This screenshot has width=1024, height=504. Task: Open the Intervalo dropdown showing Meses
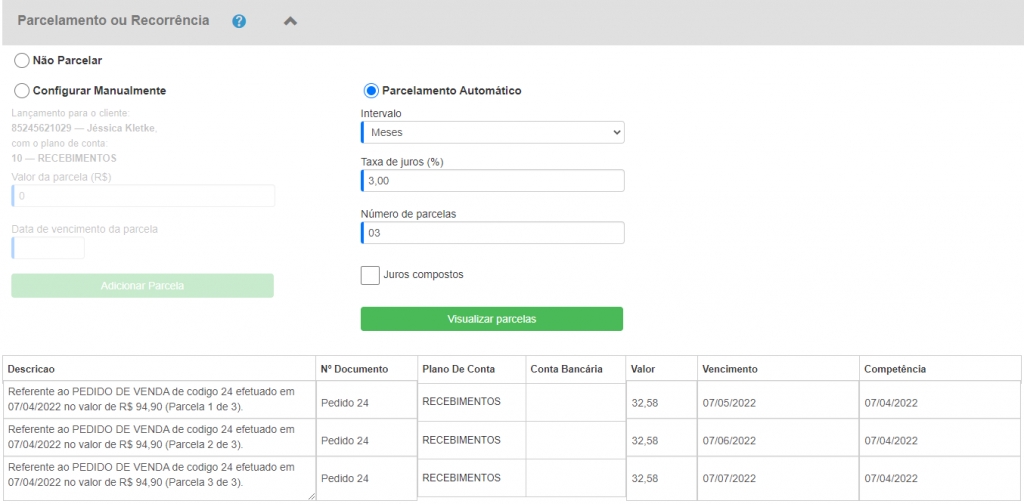click(x=492, y=132)
